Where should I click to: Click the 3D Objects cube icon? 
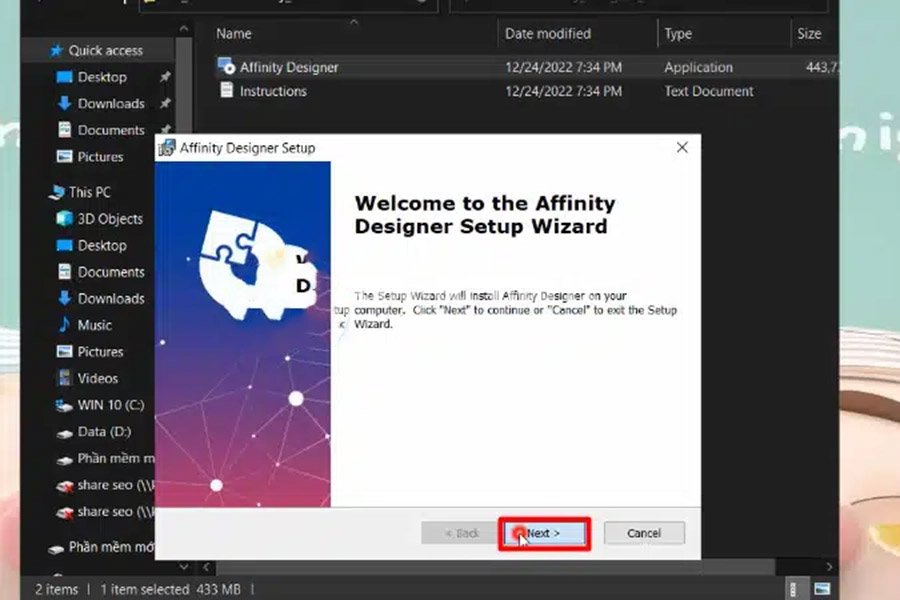(x=64, y=219)
